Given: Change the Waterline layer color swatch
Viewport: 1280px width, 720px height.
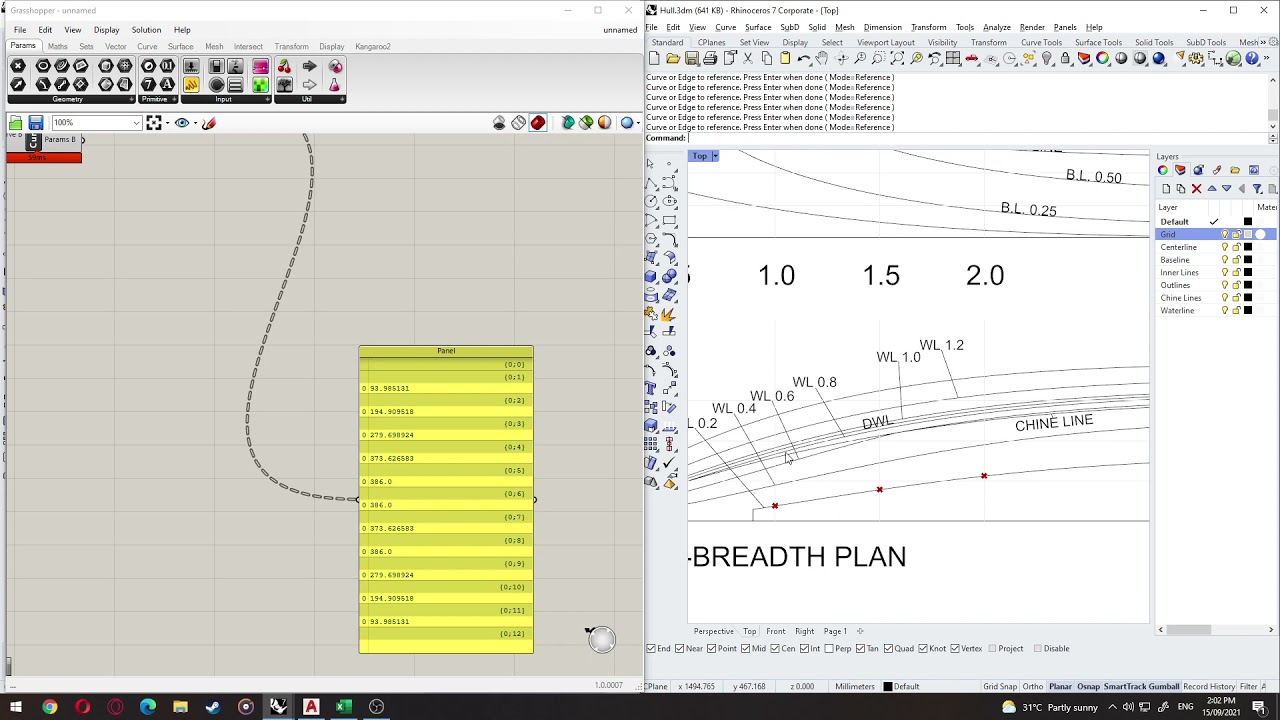Looking at the screenshot, I should pyautogui.click(x=1248, y=311).
